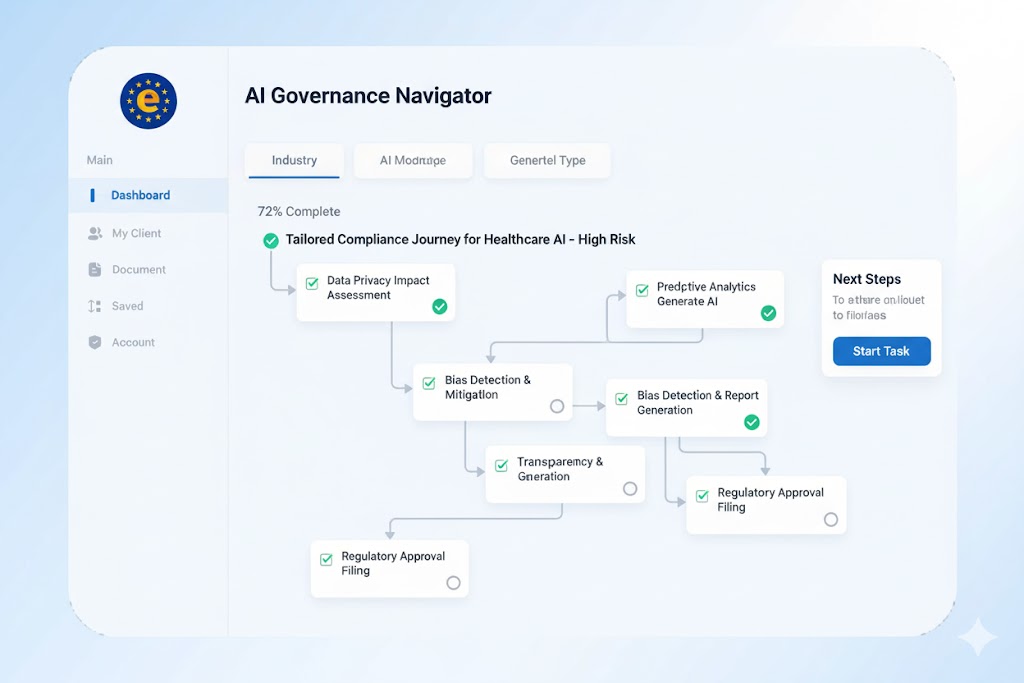The width and height of the screenshot is (1024, 683).
Task: Click the checkmark beside Tailored Compliance Journey
Action: pyautogui.click(x=270, y=240)
